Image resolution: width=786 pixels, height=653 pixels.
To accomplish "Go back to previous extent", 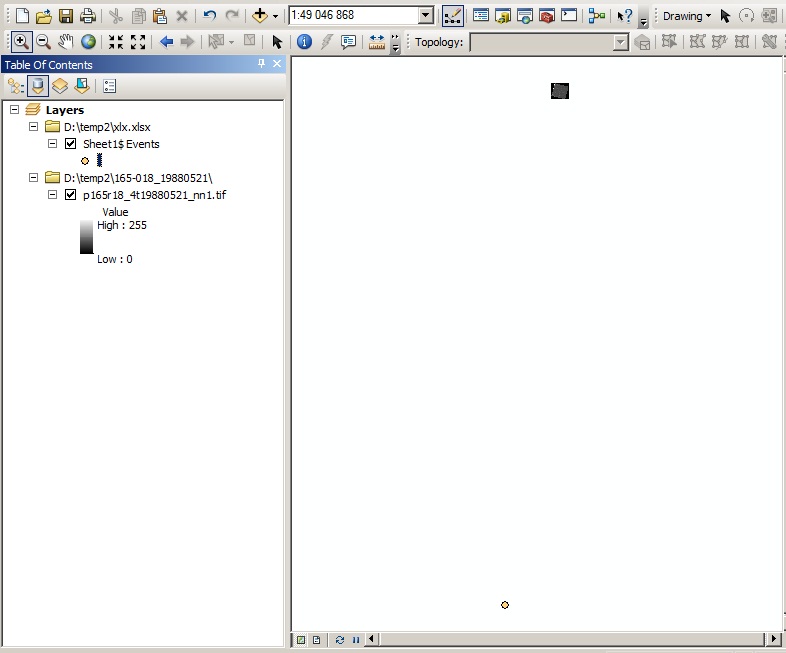I will 166,42.
